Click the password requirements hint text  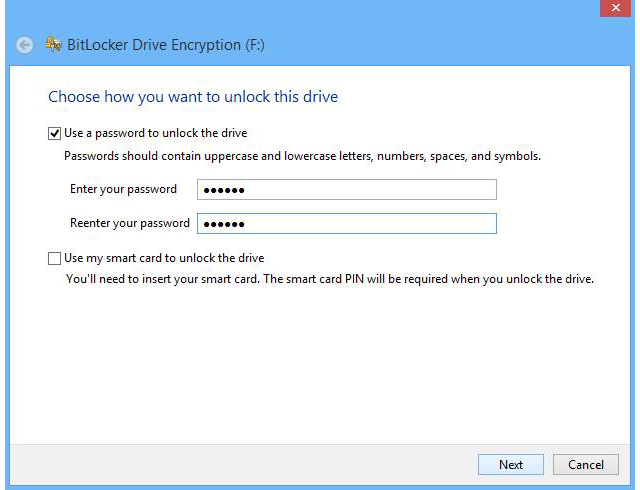point(302,157)
